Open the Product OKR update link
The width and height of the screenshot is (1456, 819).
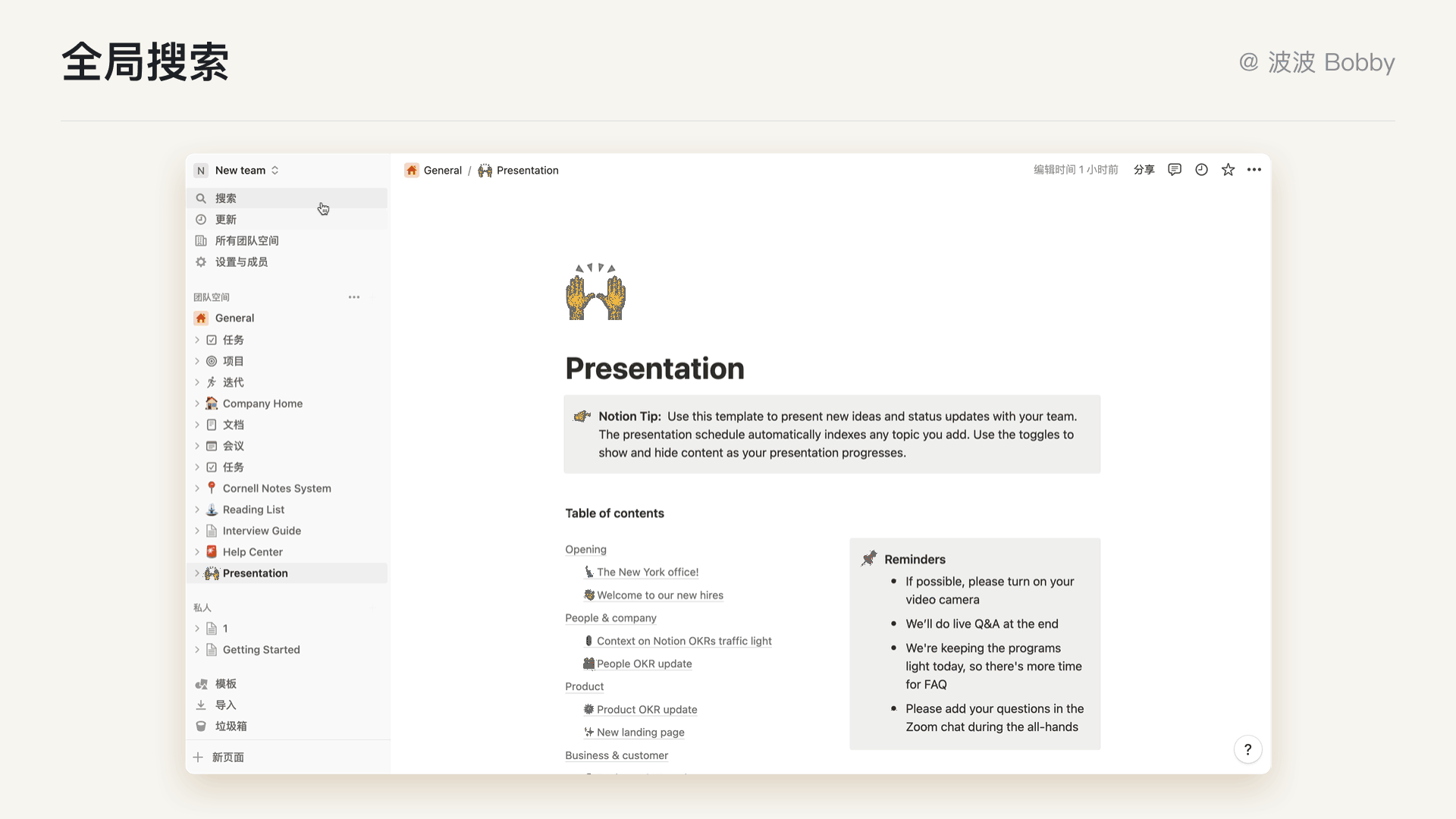(646, 710)
